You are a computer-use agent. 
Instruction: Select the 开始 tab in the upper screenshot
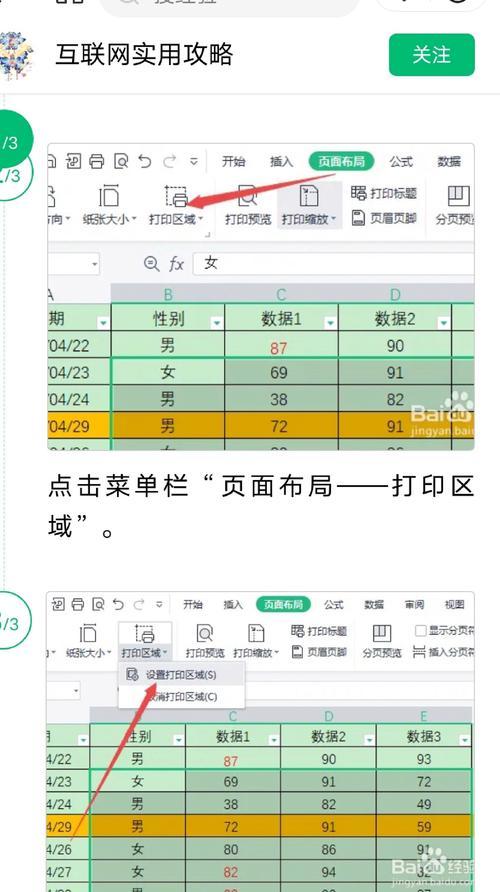(x=233, y=162)
